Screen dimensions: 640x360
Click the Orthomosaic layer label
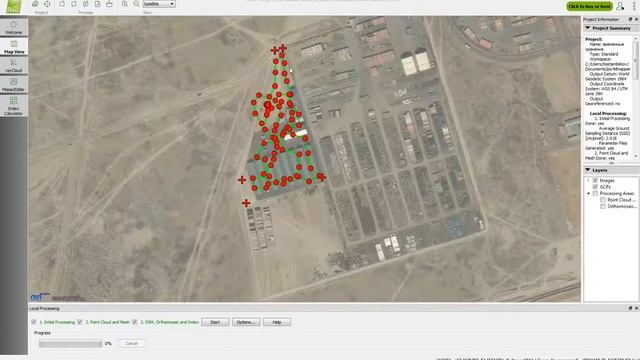622,207
